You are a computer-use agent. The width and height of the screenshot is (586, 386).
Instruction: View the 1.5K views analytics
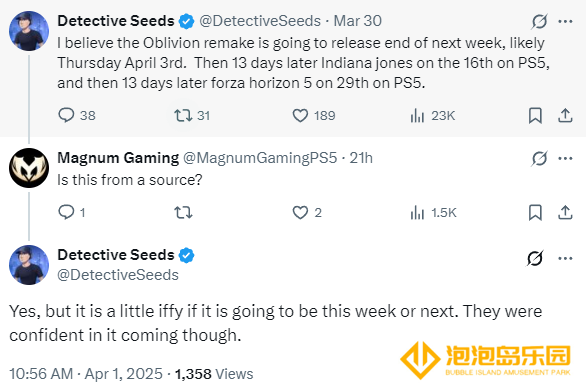tap(433, 212)
